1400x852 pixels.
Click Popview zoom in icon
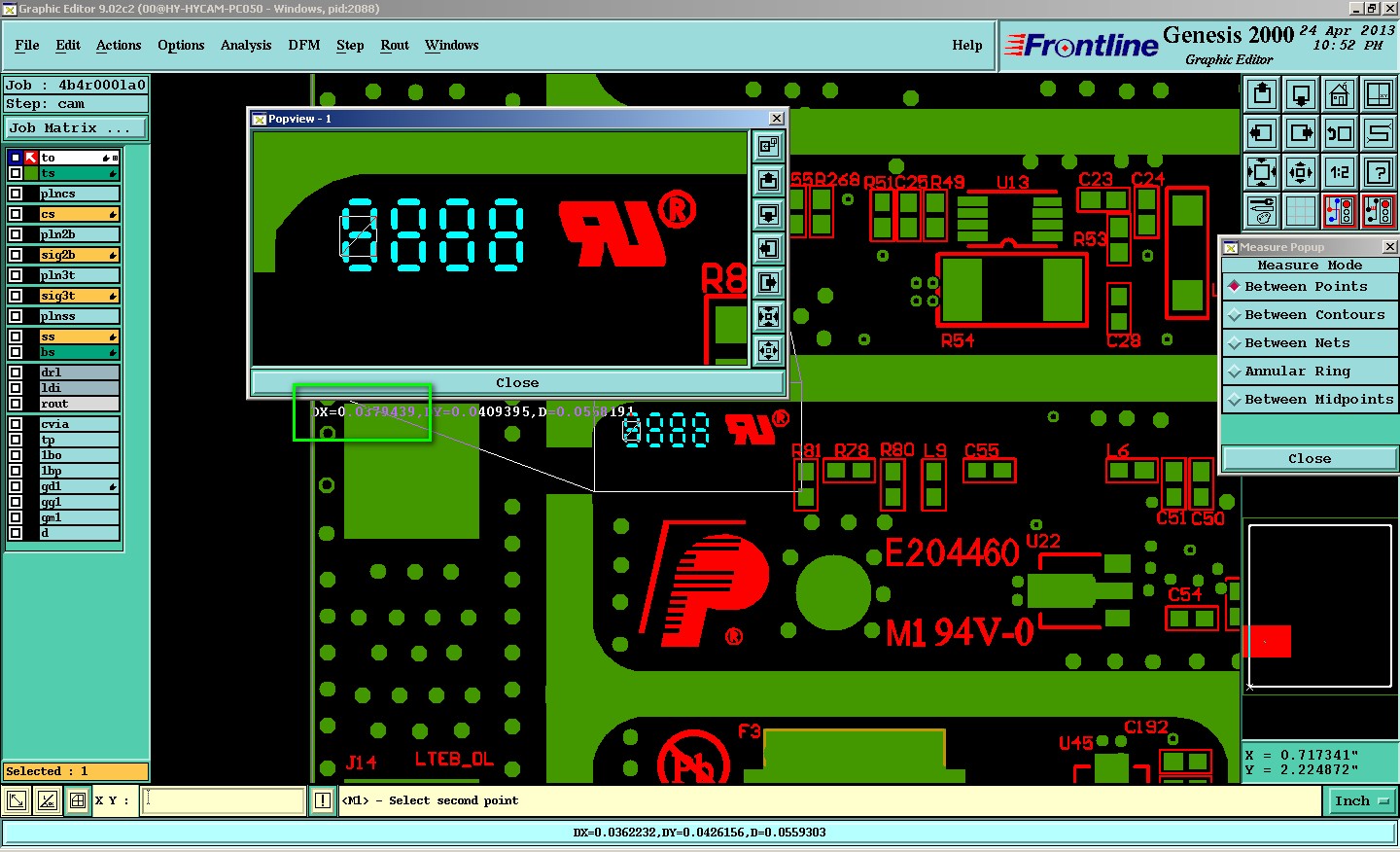click(x=768, y=316)
